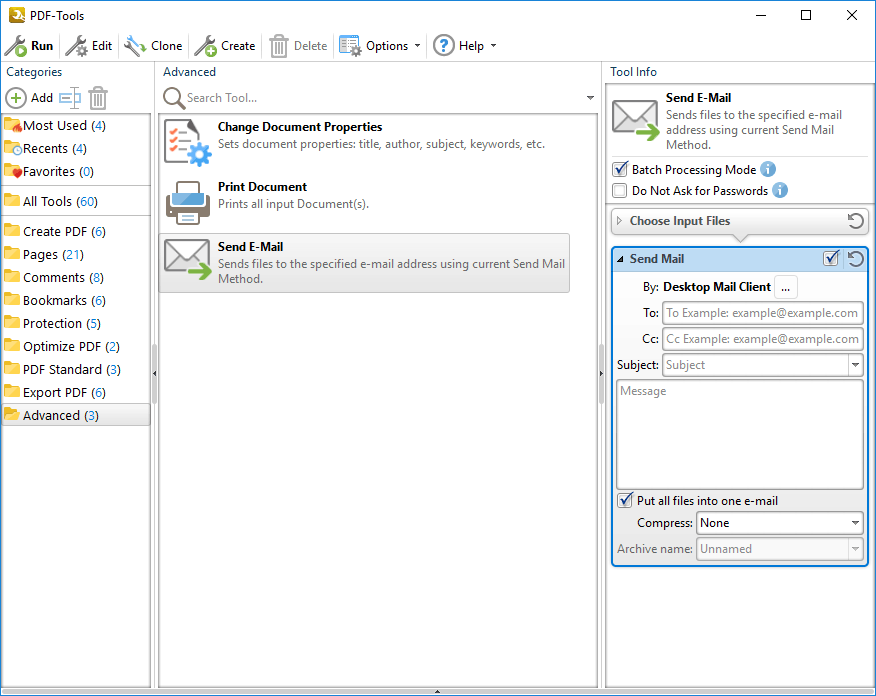Select the Favorites category

pos(76,171)
